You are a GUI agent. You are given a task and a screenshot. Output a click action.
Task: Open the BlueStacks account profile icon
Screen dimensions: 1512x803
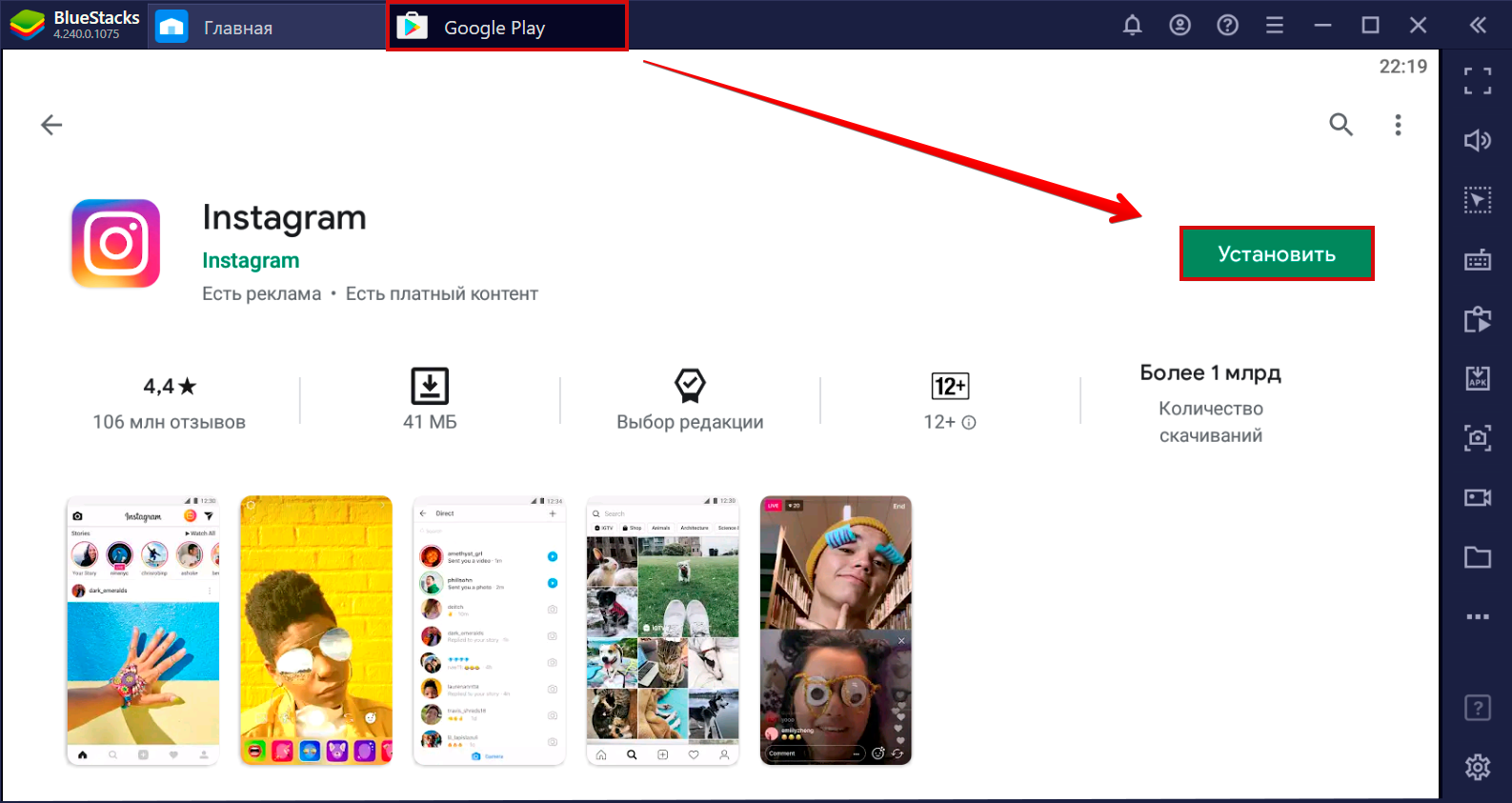1179,26
